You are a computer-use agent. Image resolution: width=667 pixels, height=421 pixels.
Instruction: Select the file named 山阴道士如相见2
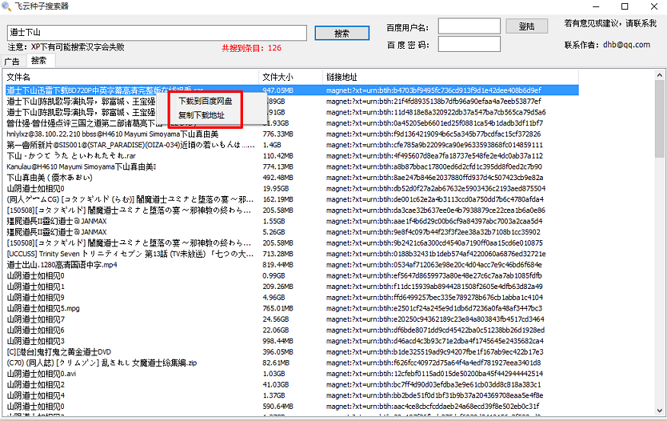pyautogui.click(x=35, y=384)
